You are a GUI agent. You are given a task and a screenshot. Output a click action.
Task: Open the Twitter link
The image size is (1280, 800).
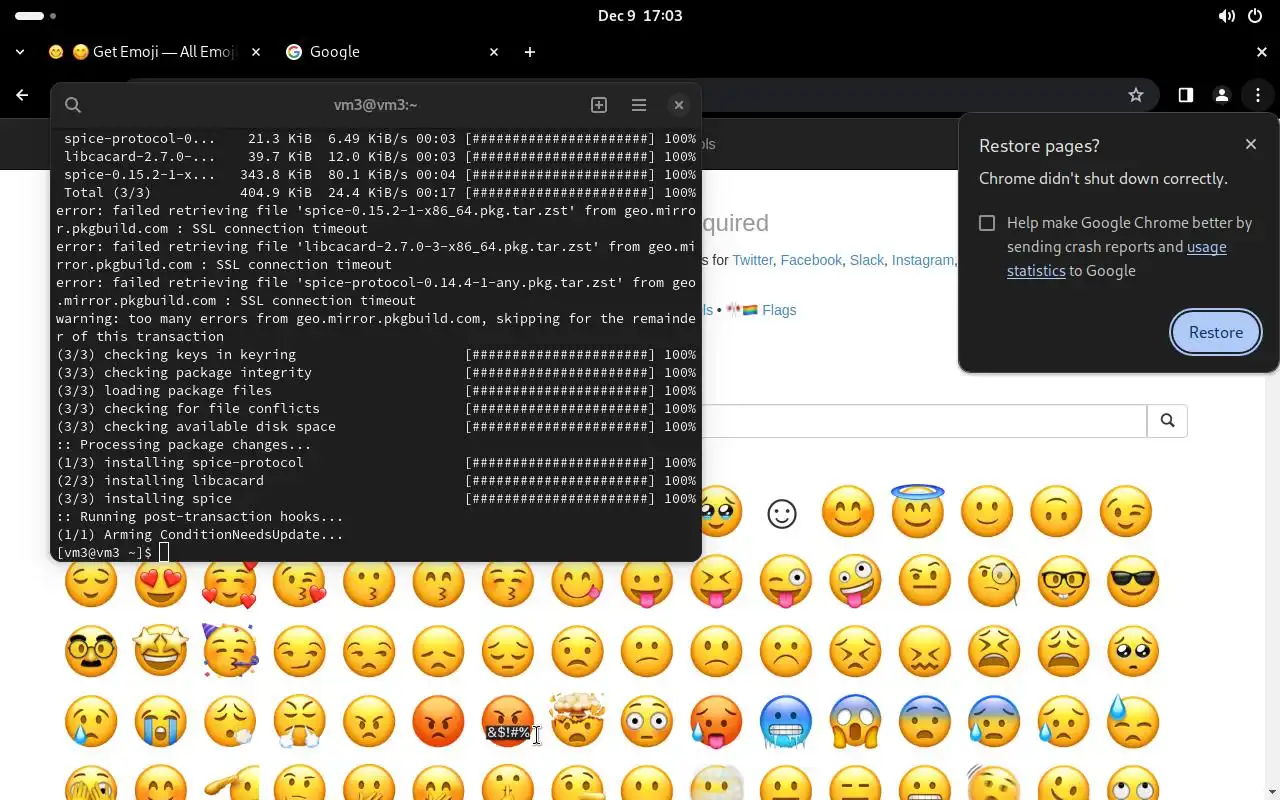[x=753, y=260]
